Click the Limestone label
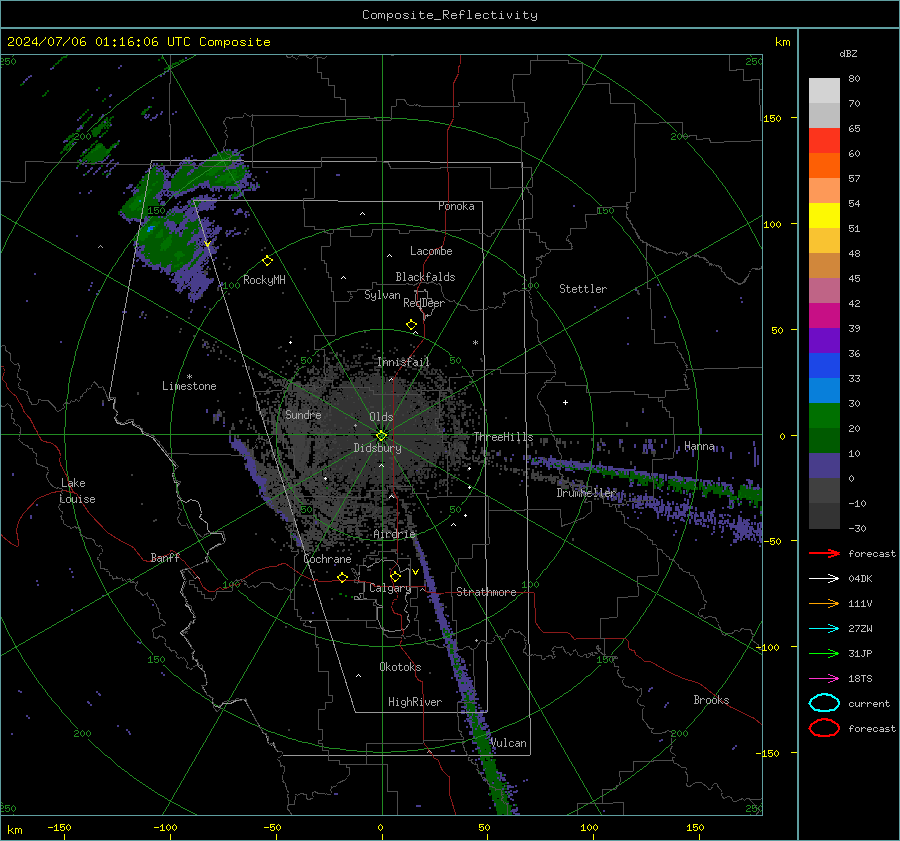The height and width of the screenshot is (841, 900). [189, 386]
